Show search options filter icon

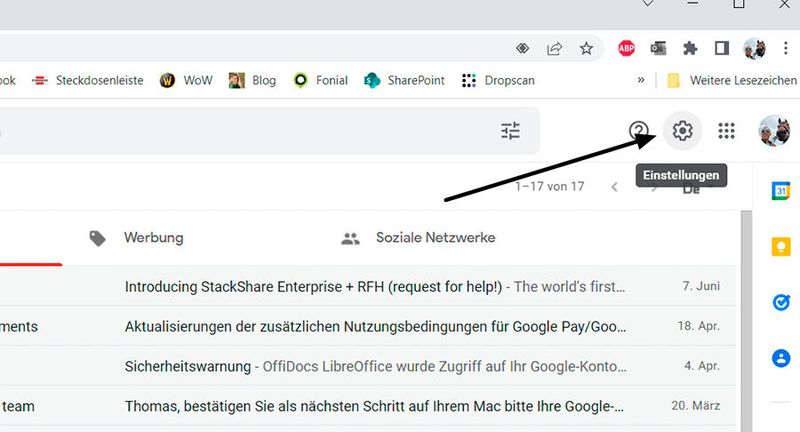coord(510,131)
